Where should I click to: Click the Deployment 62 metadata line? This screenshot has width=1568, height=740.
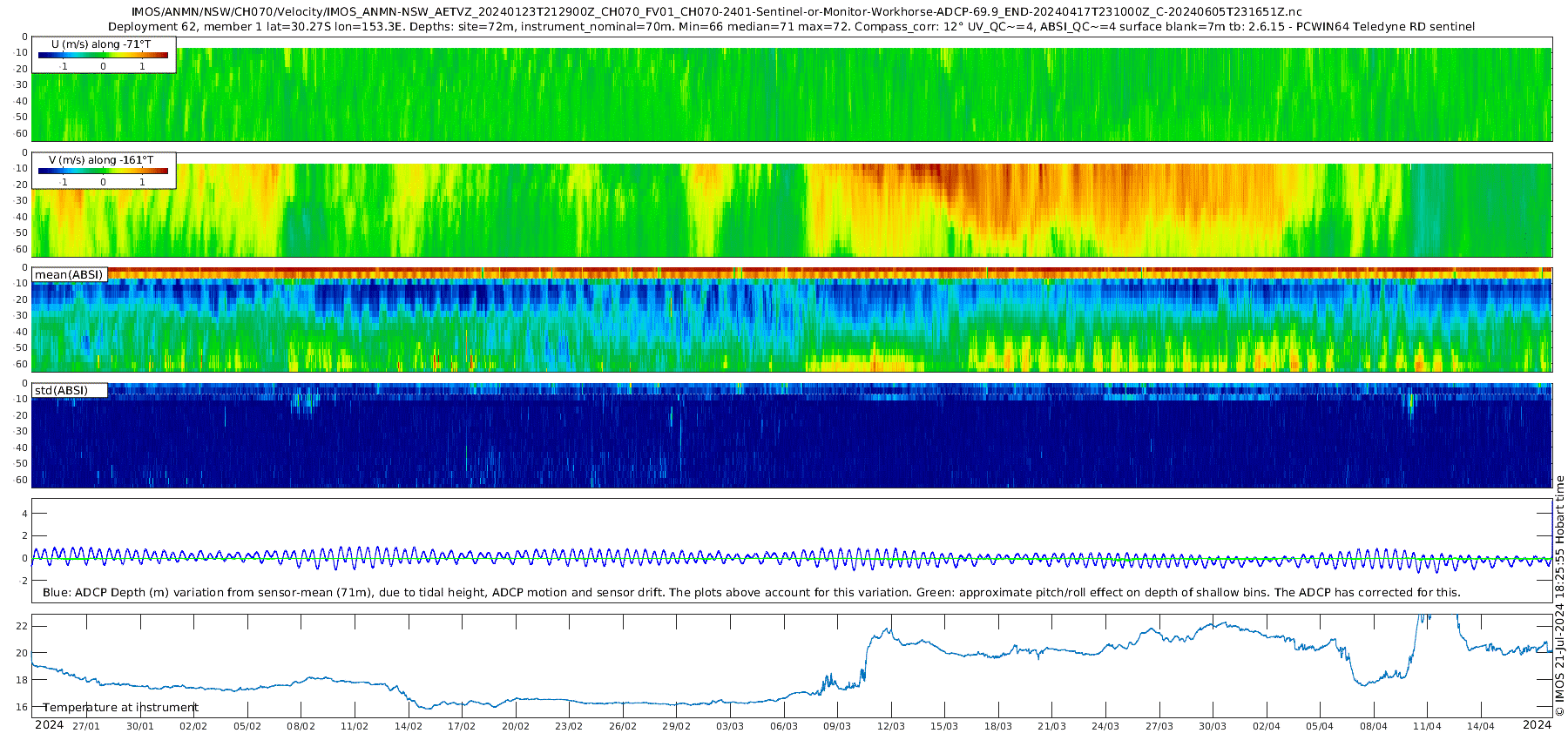click(792, 26)
